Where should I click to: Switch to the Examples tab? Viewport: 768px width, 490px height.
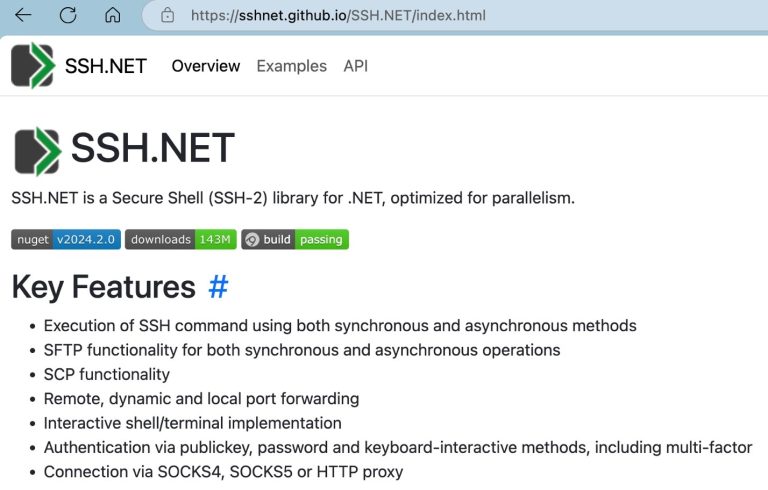[291, 66]
